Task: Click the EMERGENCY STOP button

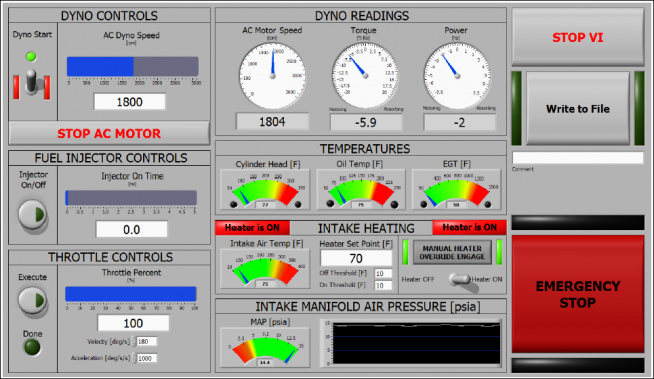Action: [x=578, y=294]
